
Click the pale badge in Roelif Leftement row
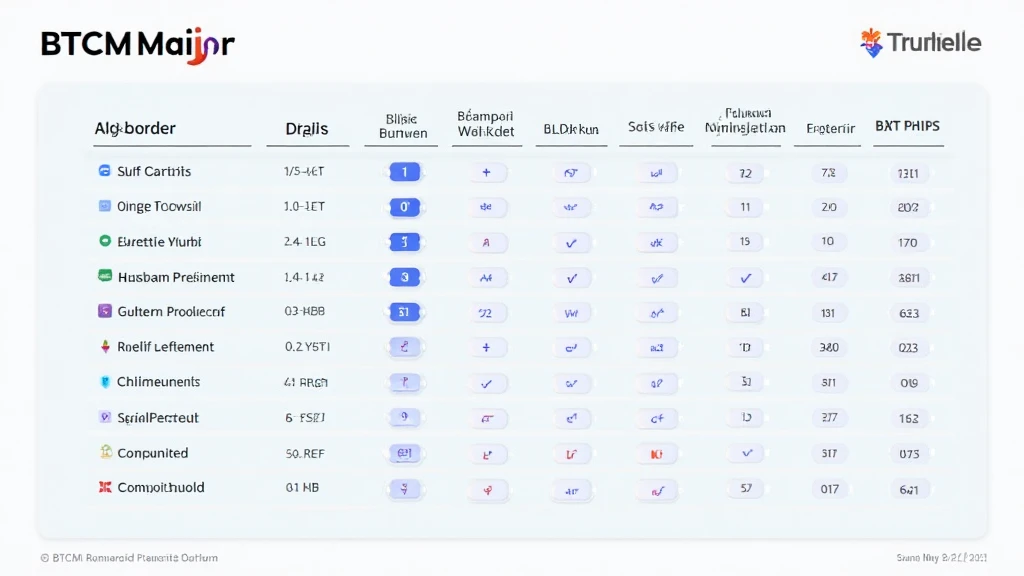pyautogui.click(x=404, y=347)
